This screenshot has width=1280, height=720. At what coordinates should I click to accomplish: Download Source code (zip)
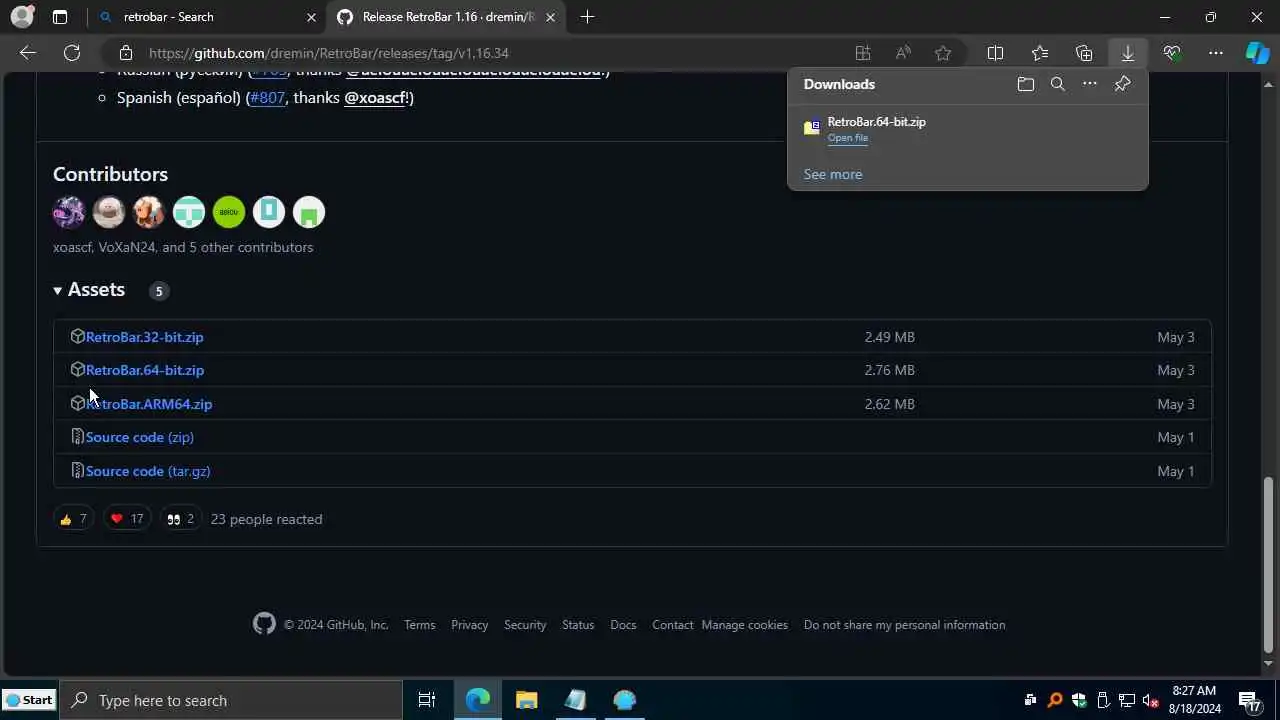pyautogui.click(x=139, y=437)
